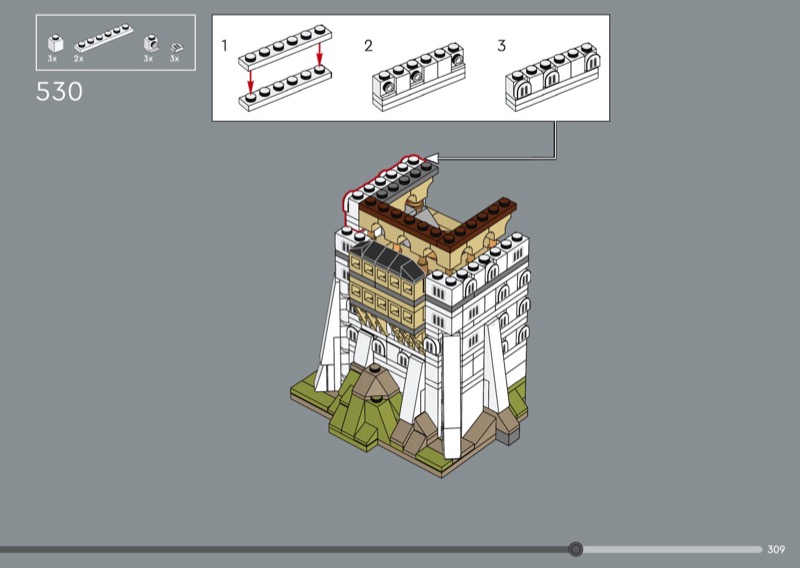The height and width of the screenshot is (568, 800).
Task: Click sub-step 1 stacked plates diagram
Action: coord(284,73)
